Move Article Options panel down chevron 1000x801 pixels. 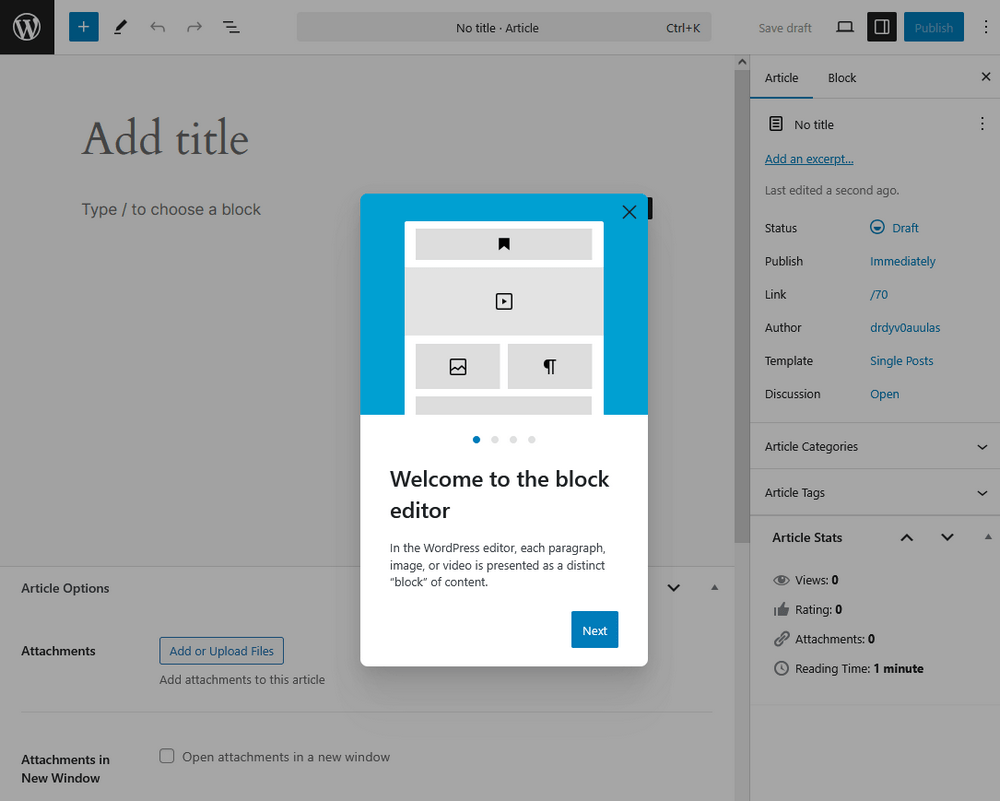pos(673,587)
